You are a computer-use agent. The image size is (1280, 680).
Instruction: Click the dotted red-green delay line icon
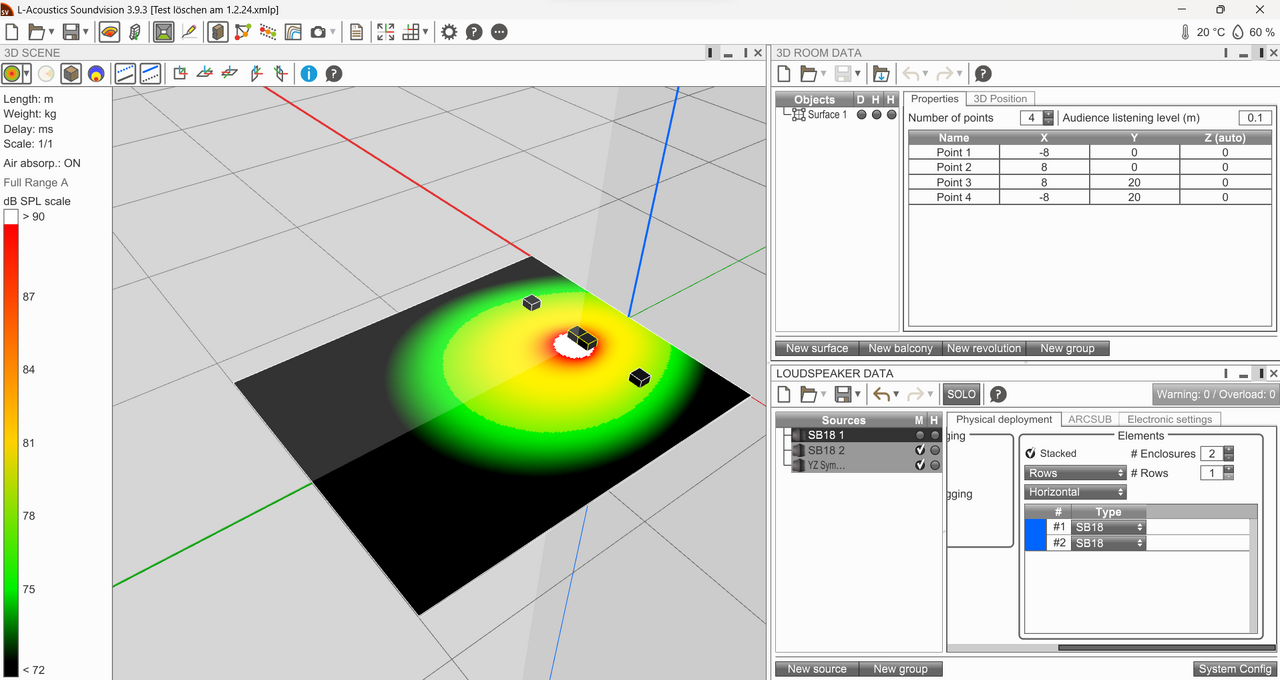[x=267, y=32]
